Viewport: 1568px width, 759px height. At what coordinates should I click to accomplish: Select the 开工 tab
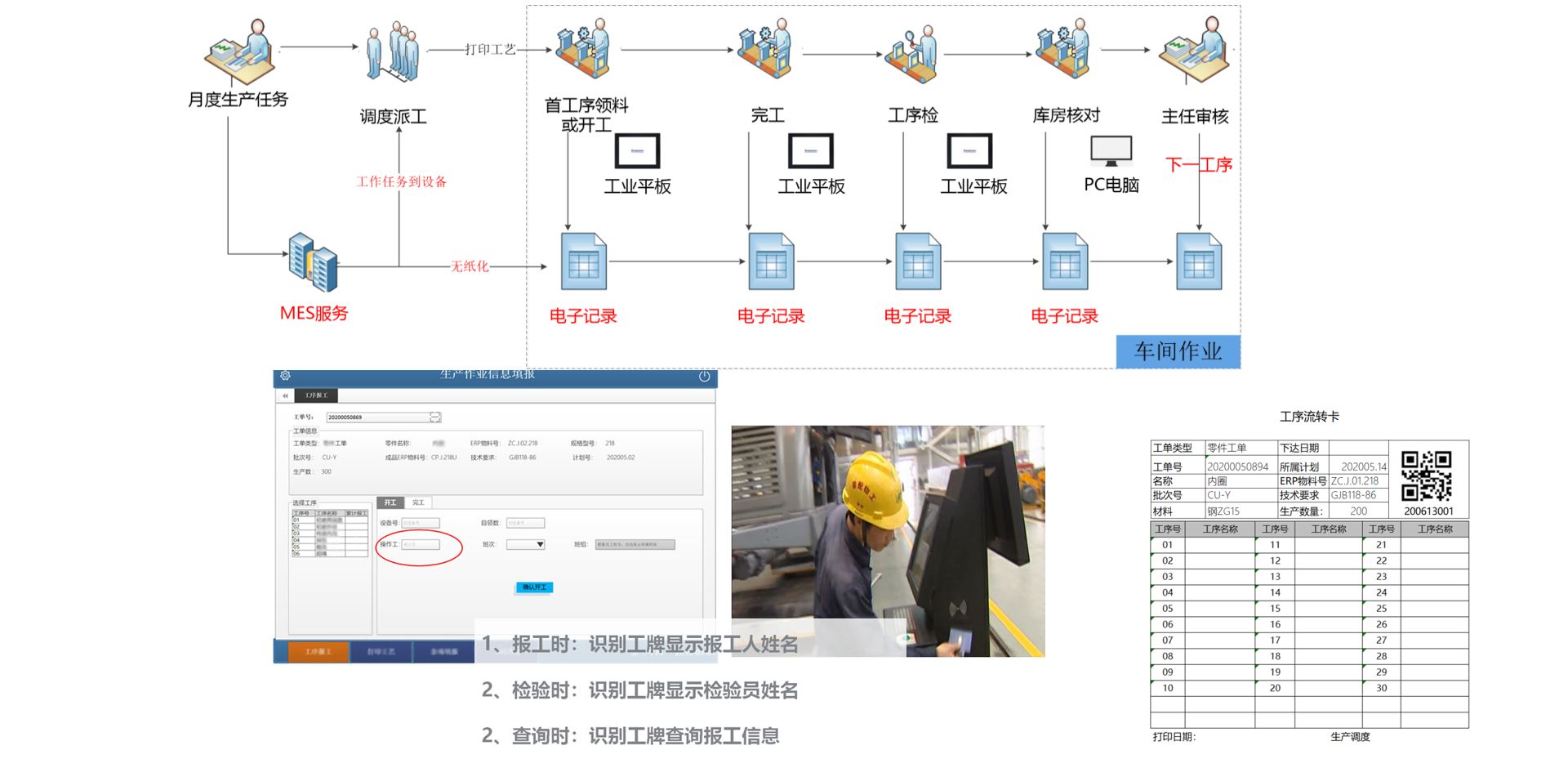(x=390, y=502)
